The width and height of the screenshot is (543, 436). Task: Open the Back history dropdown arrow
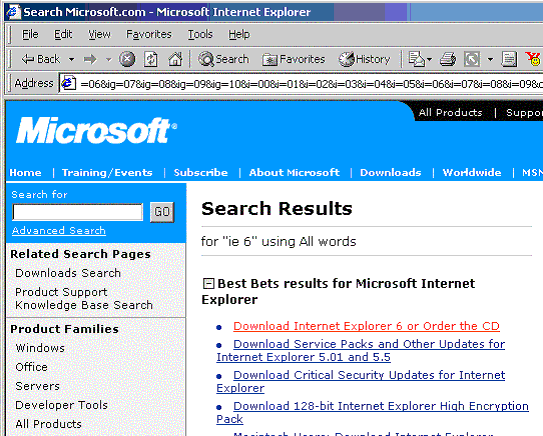pyautogui.click(x=71, y=60)
